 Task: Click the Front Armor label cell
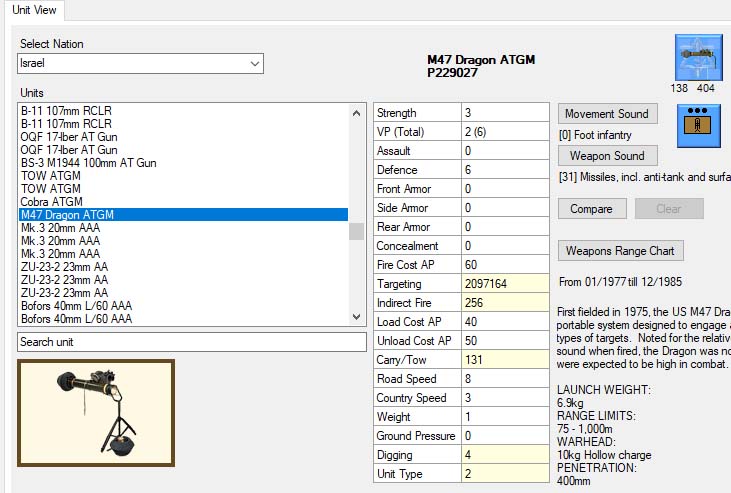pyautogui.click(x=418, y=189)
